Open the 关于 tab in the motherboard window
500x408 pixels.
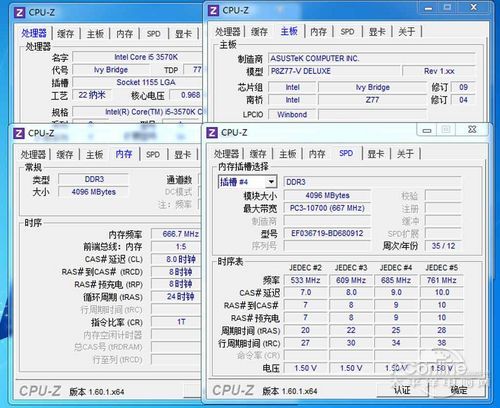pos(407,32)
